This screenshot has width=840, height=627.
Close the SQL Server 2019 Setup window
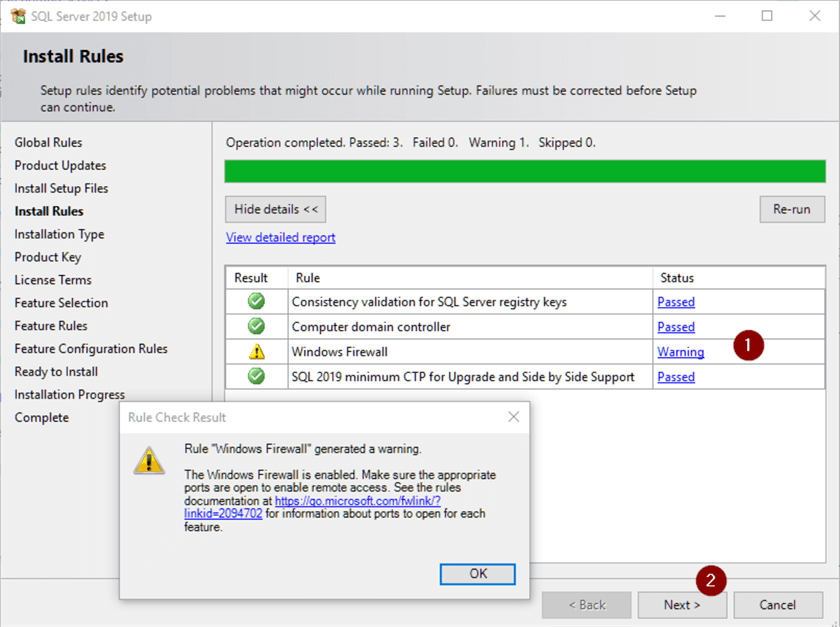point(814,16)
